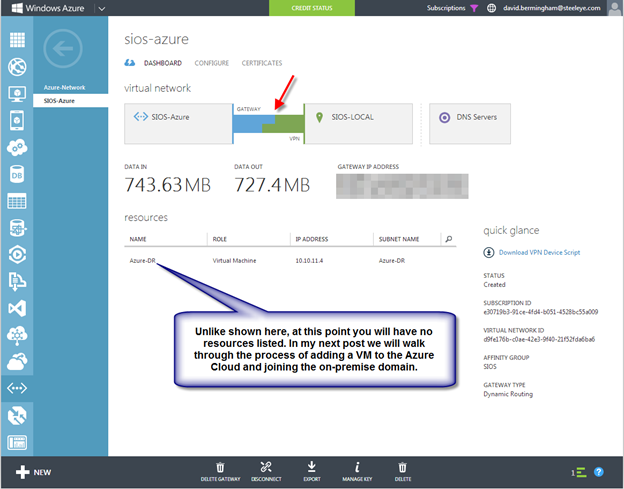
Task: Select the Networks icon in the sidebar
Action: point(16,388)
